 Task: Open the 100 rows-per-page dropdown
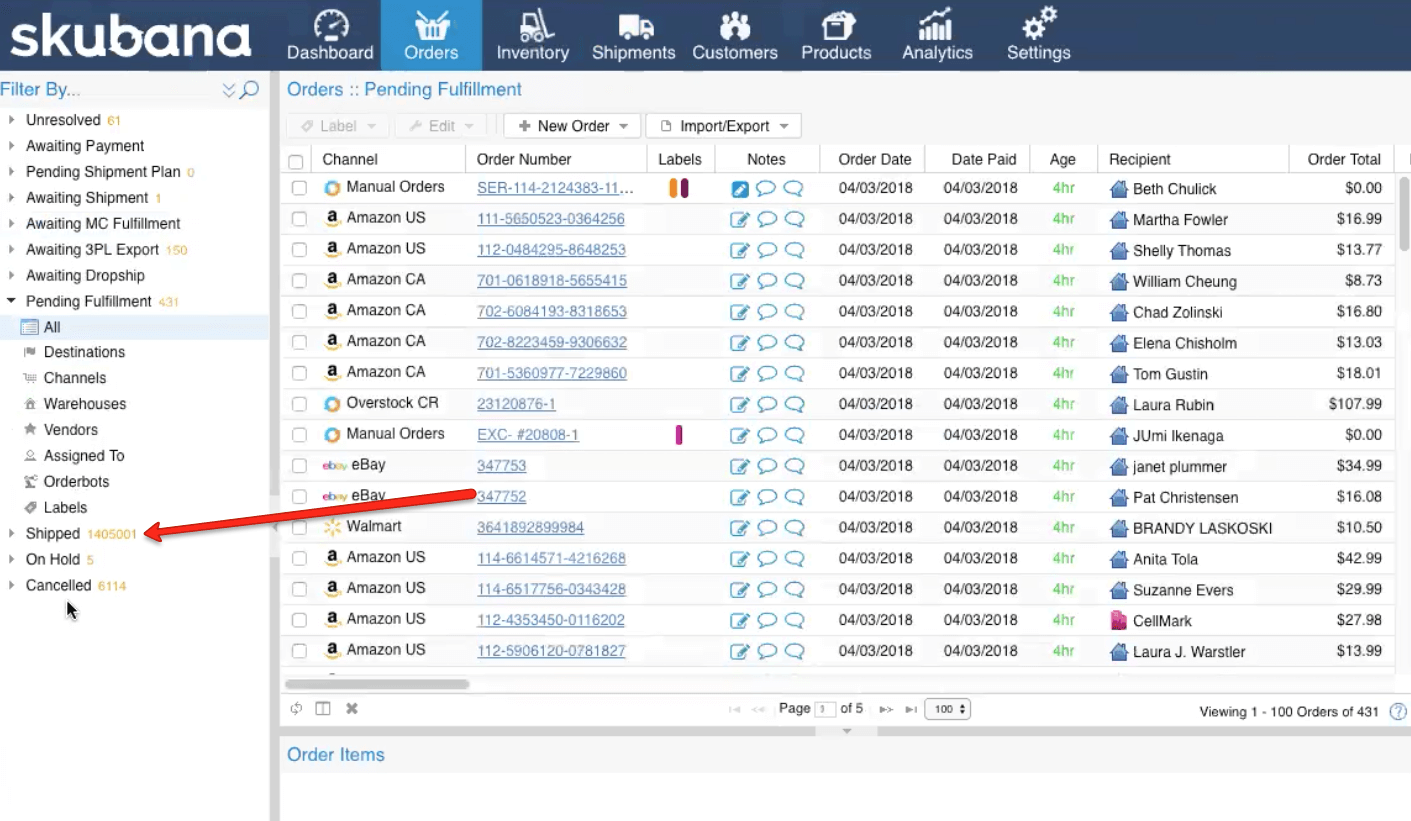[x=948, y=709]
